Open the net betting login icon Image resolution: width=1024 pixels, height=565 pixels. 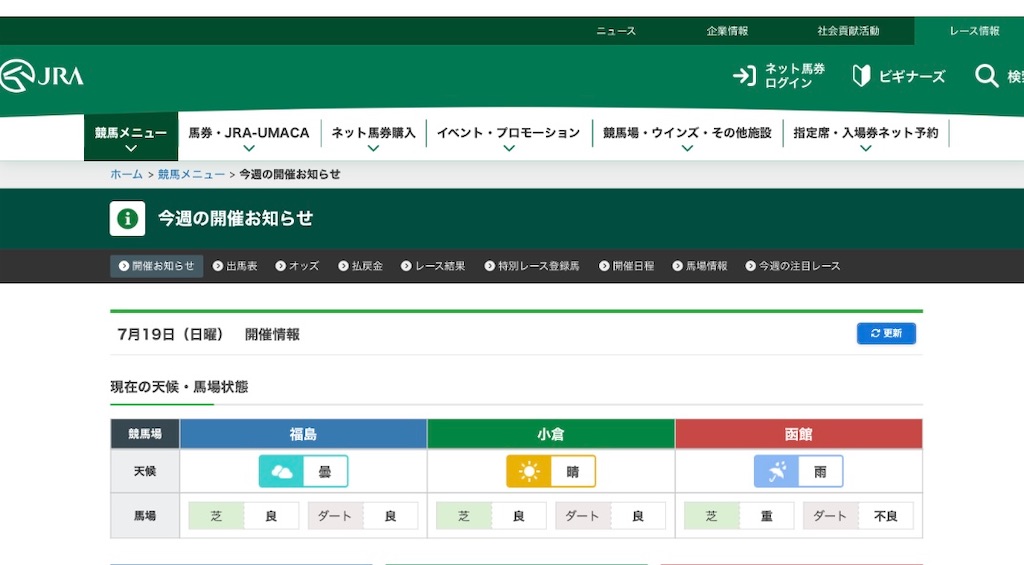point(744,76)
